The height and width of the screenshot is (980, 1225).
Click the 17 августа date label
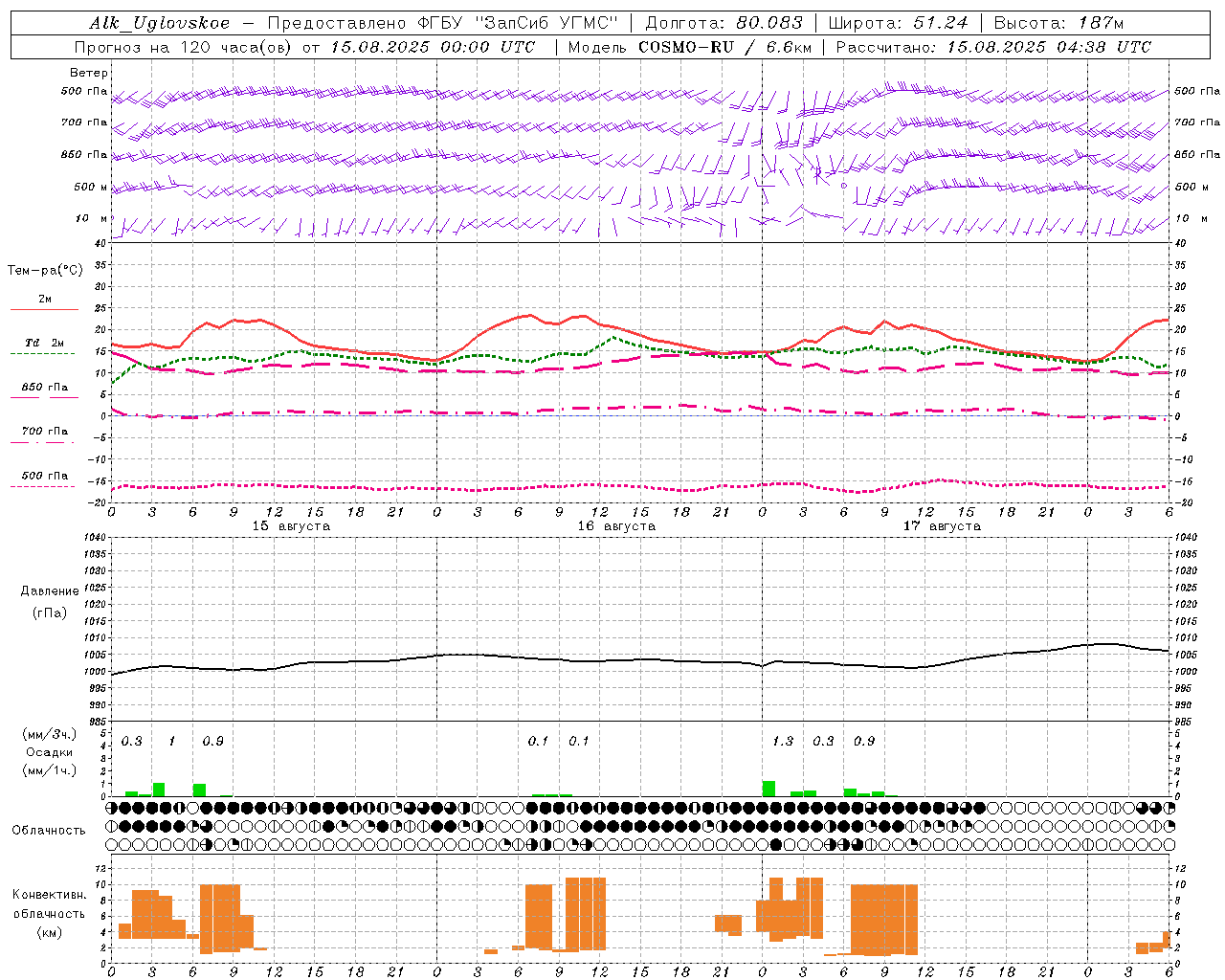pyautogui.click(x=942, y=526)
